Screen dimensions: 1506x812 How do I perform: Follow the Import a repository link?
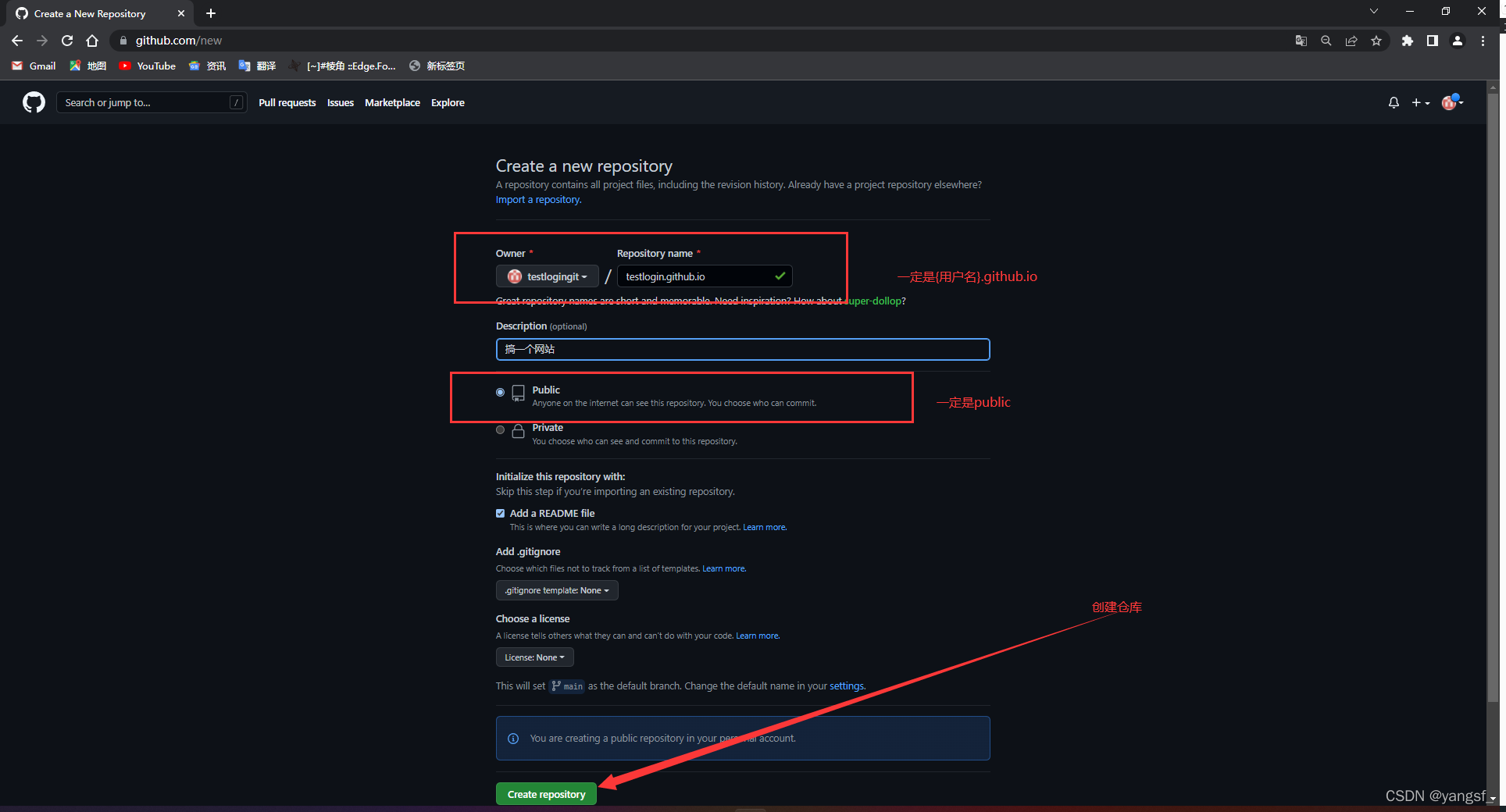pos(538,200)
